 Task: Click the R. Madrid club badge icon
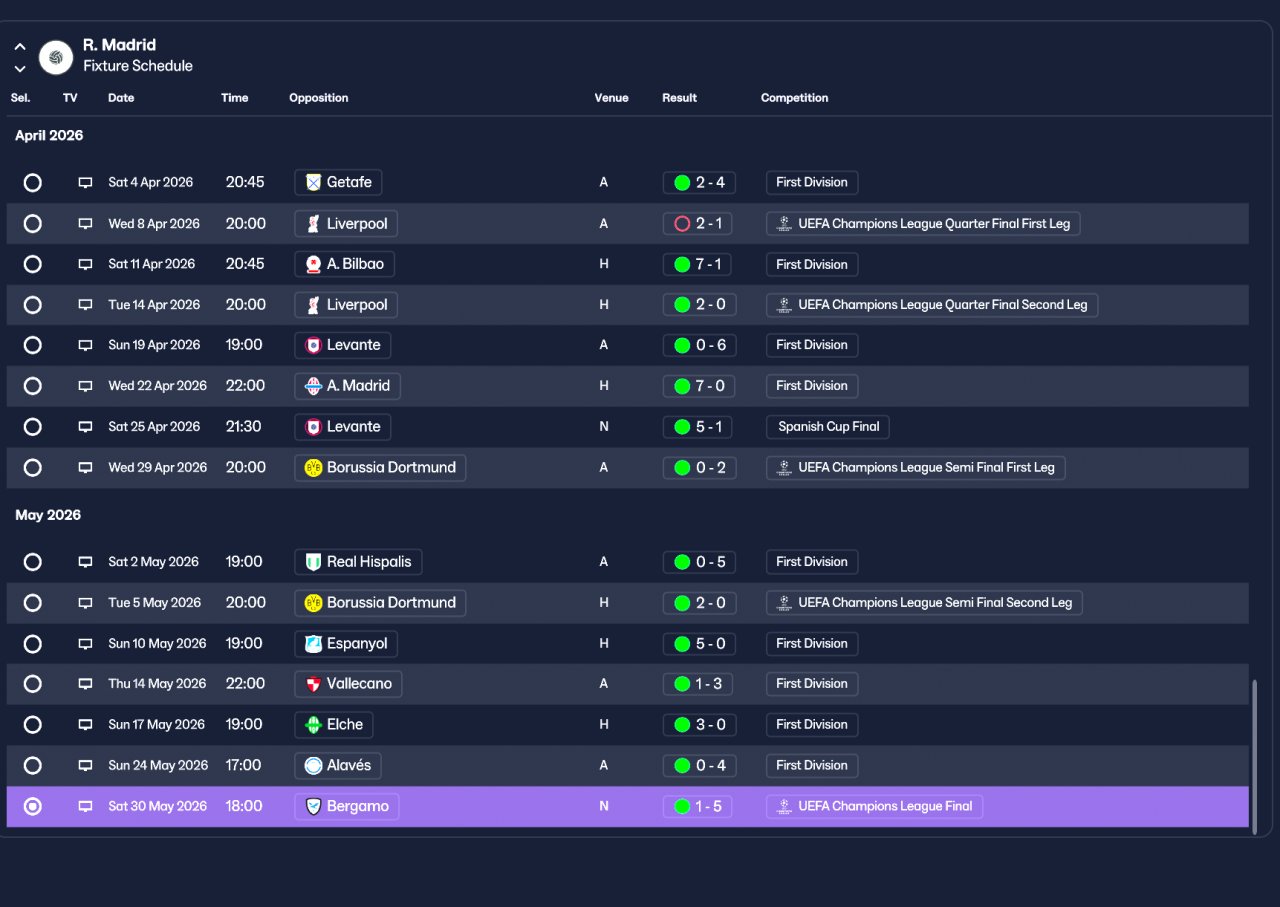[56, 57]
